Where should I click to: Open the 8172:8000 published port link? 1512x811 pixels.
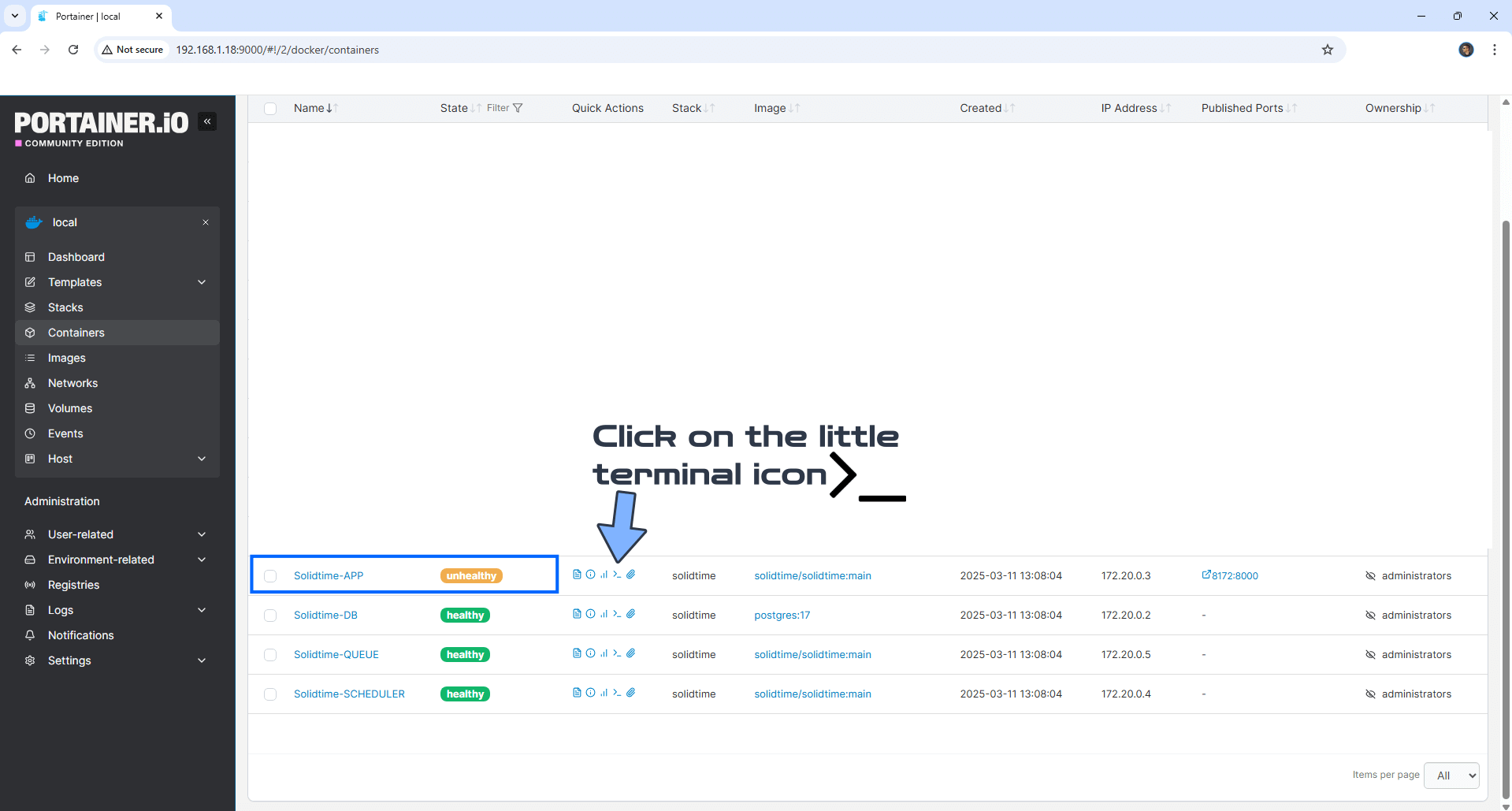[x=1234, y=576]
